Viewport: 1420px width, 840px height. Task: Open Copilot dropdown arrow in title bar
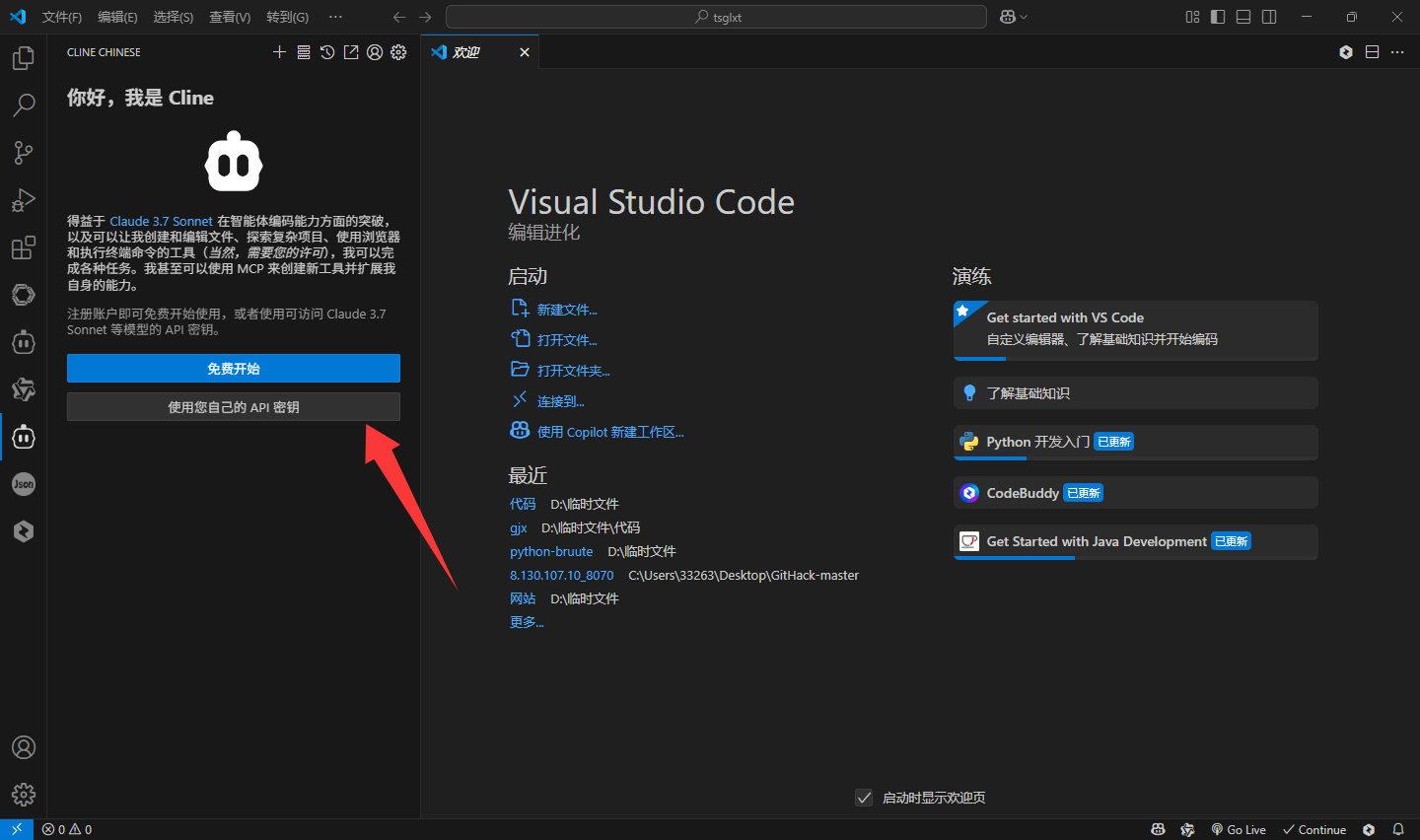[1025, 17]
